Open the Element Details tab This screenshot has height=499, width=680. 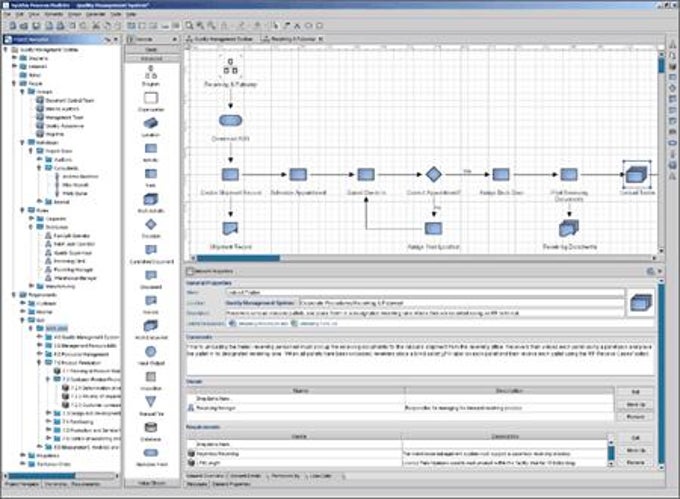click(245, 476)
